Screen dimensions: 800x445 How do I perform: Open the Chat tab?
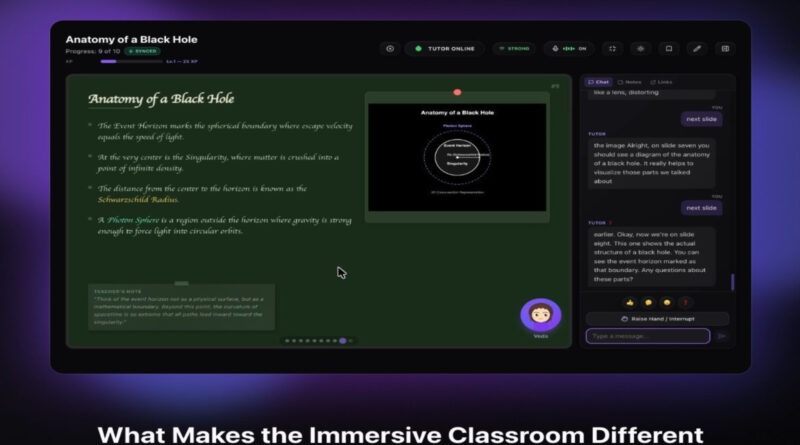pos(598,82)
